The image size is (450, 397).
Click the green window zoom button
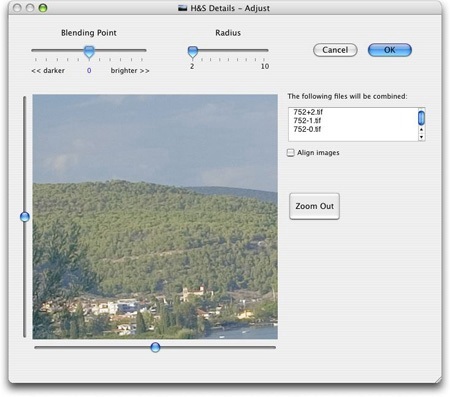(x=43, y=8)
